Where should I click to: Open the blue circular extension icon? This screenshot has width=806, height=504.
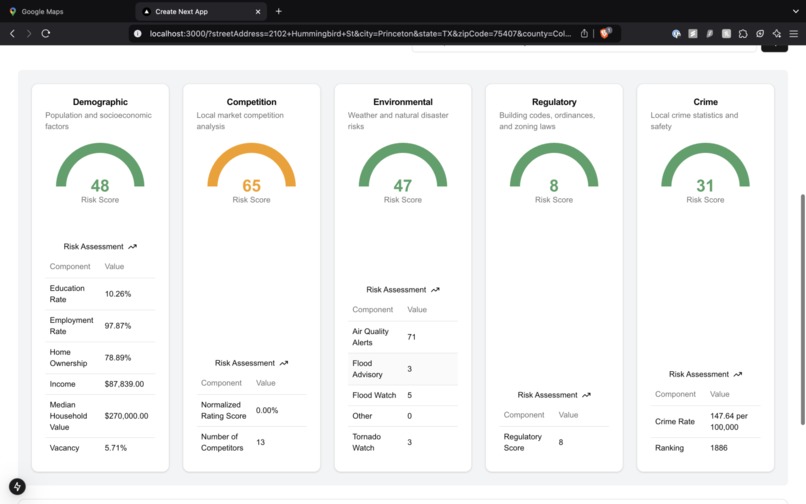(x=676, y=33)
